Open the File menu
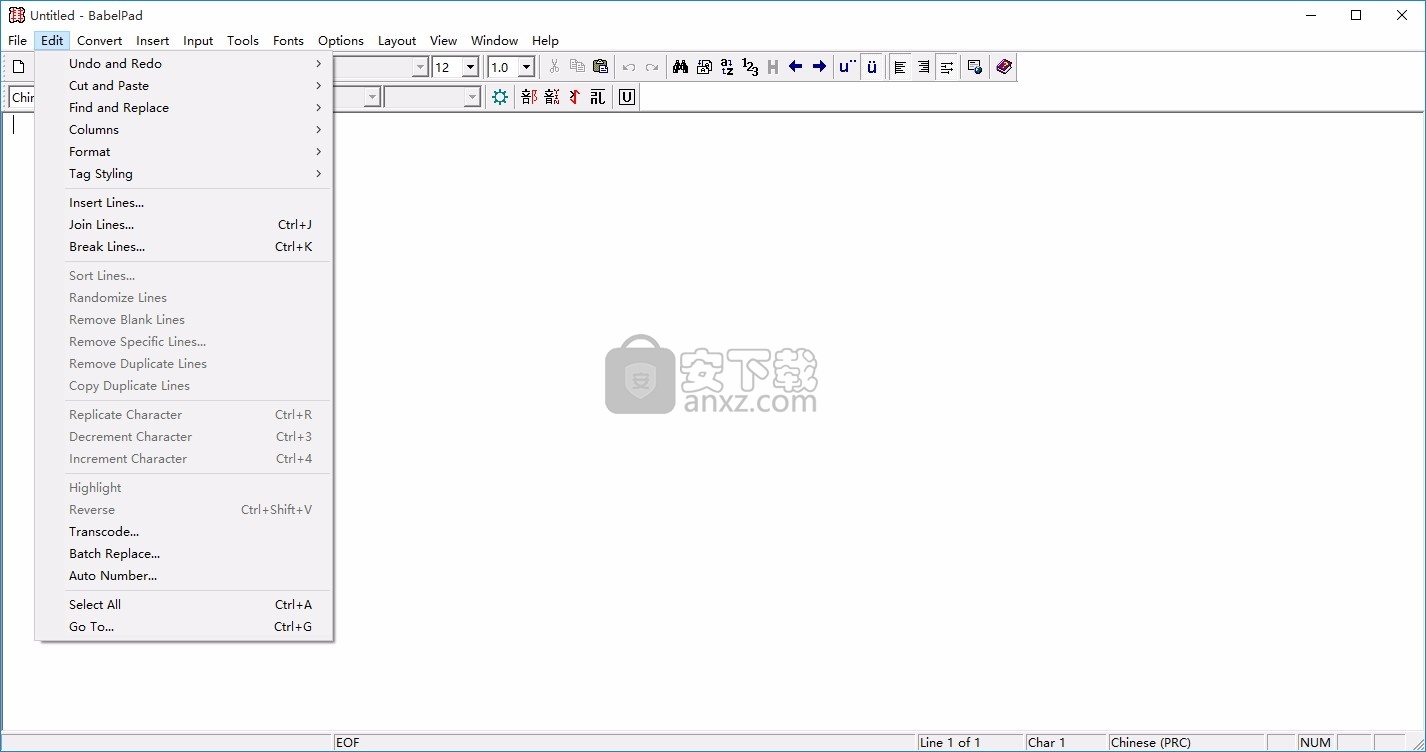Screen dimensions: 1426x752 [17, 41]
